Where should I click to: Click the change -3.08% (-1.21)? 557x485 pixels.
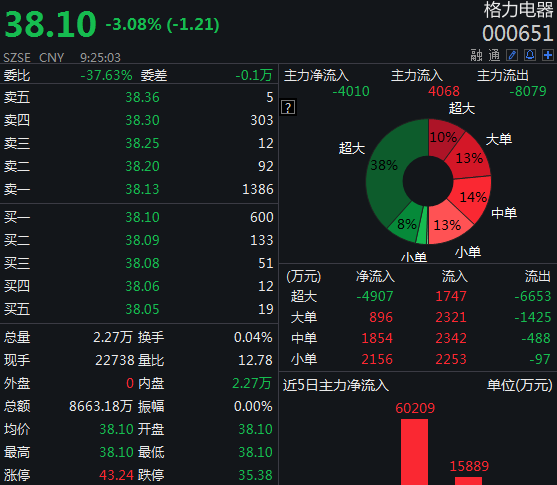(x=162, y=25)
